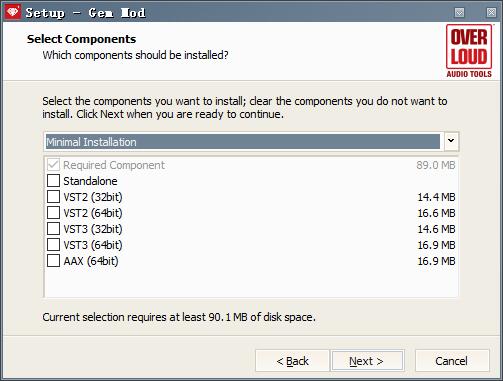The image size is (503, 381).
Task: Enable VST3 (64bit) installation
Action: 53,245
